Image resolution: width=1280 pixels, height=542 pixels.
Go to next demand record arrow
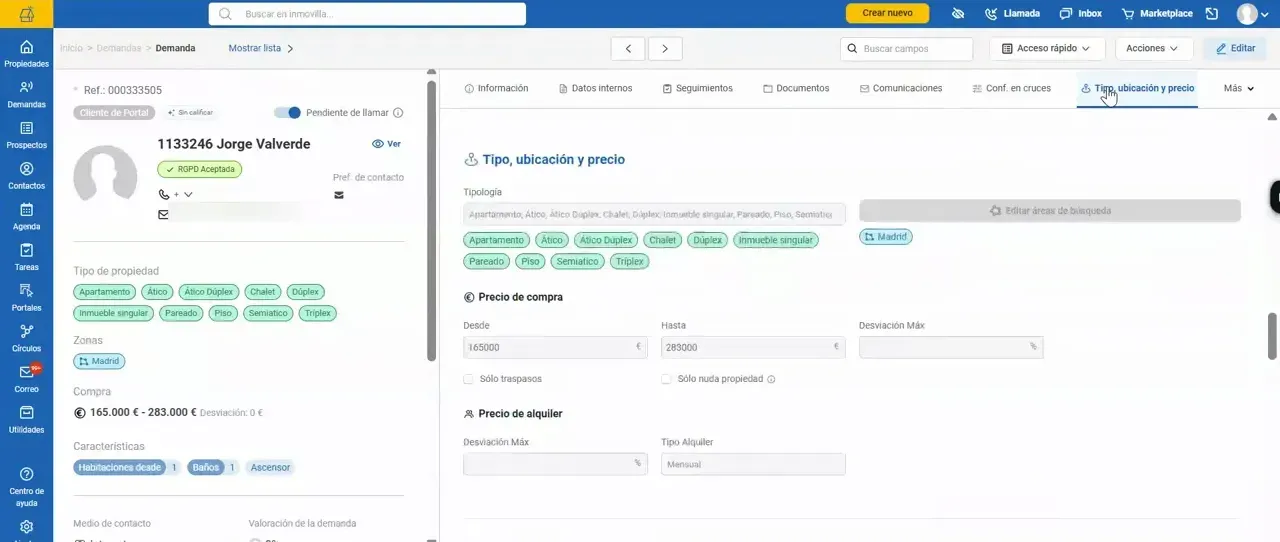[665, 48]
